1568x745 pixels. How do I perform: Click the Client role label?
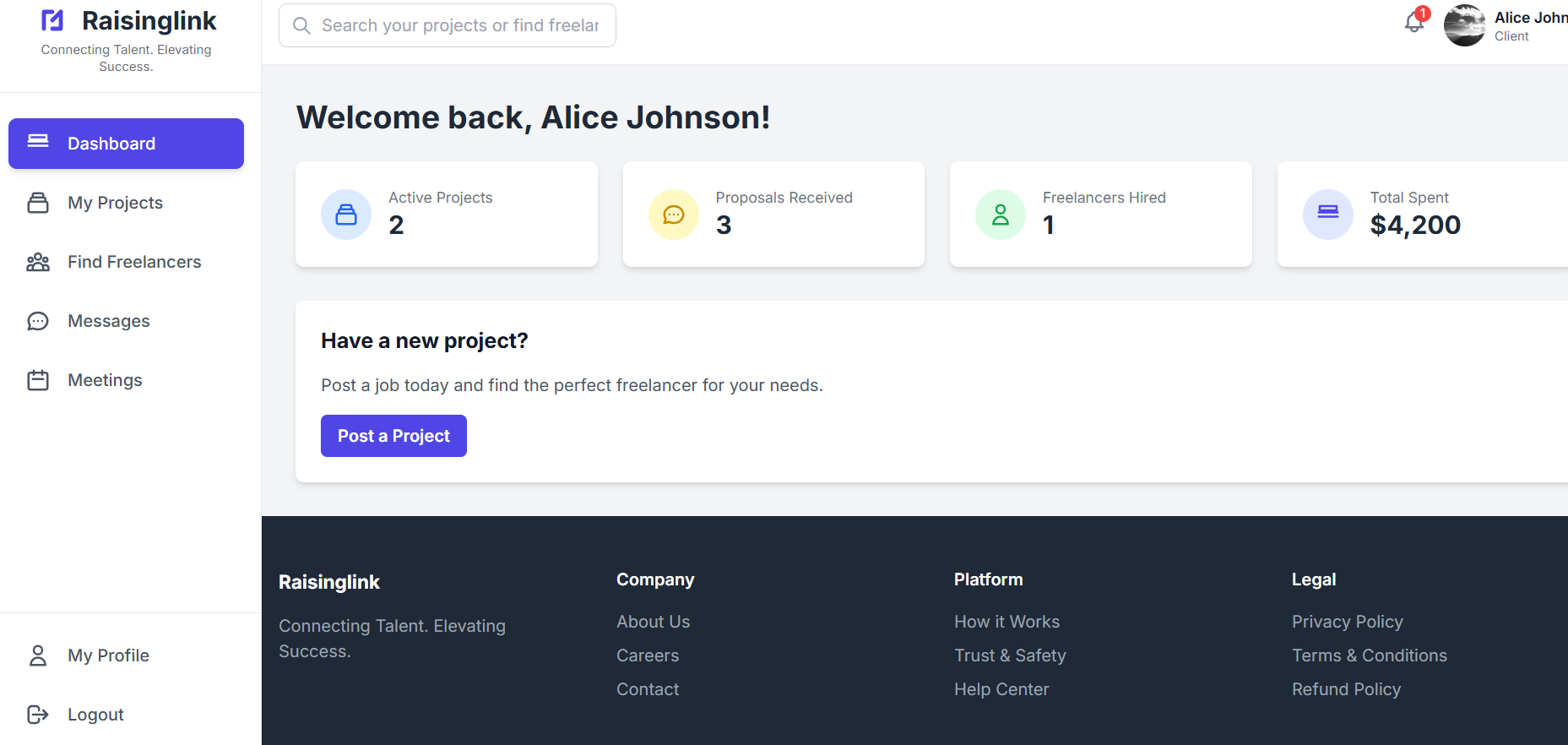pos(1511,36)
